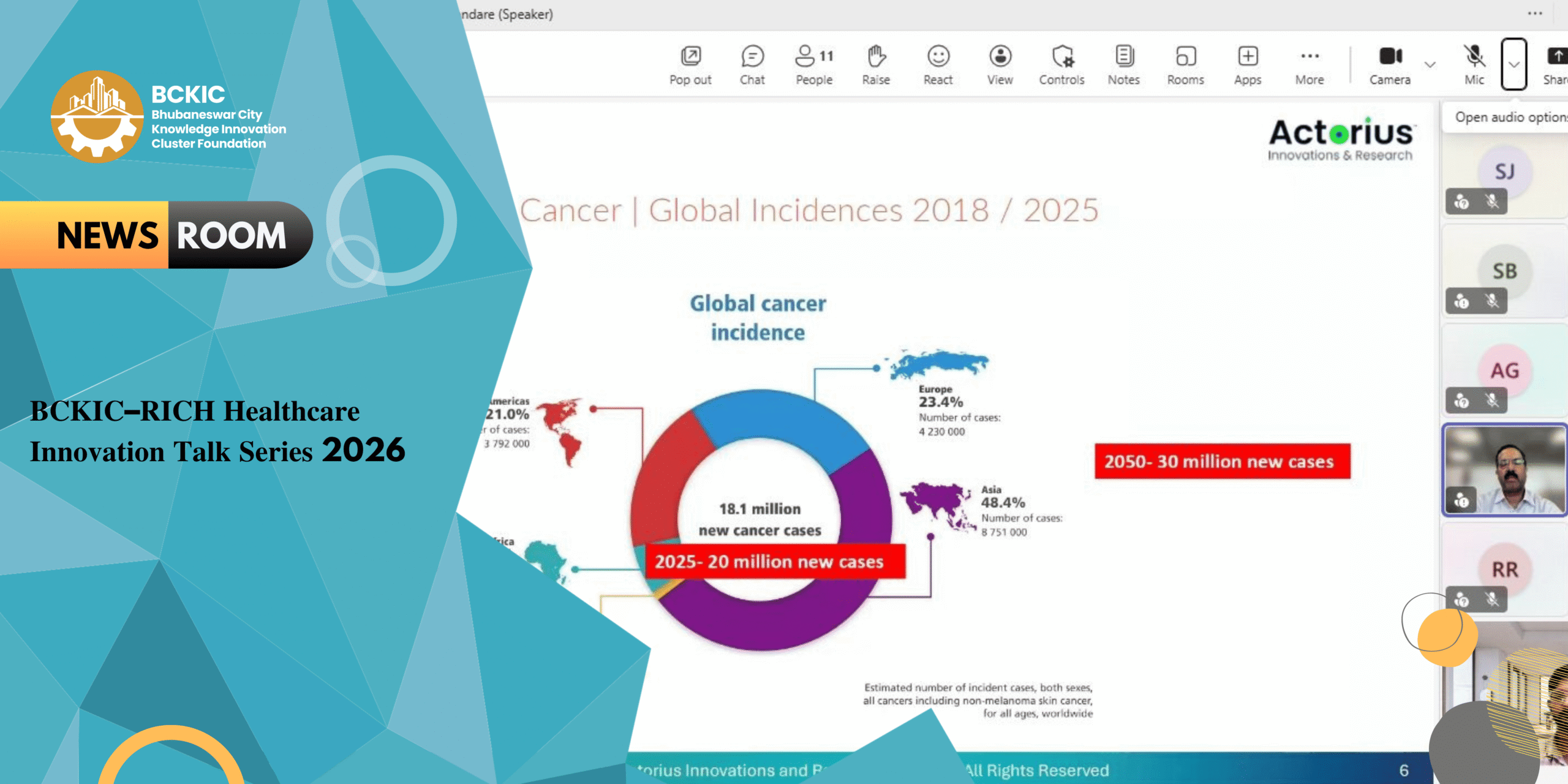Viewport: 1568px width, 784px height.
Task: Open the ellipsis menu at window top
Action: click(1535, 13)
